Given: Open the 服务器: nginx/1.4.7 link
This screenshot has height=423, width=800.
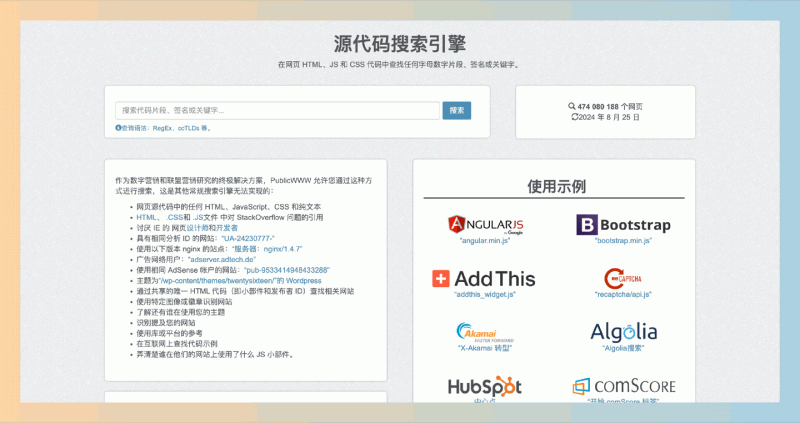Looking at the screenshot, I should point(267,249).
